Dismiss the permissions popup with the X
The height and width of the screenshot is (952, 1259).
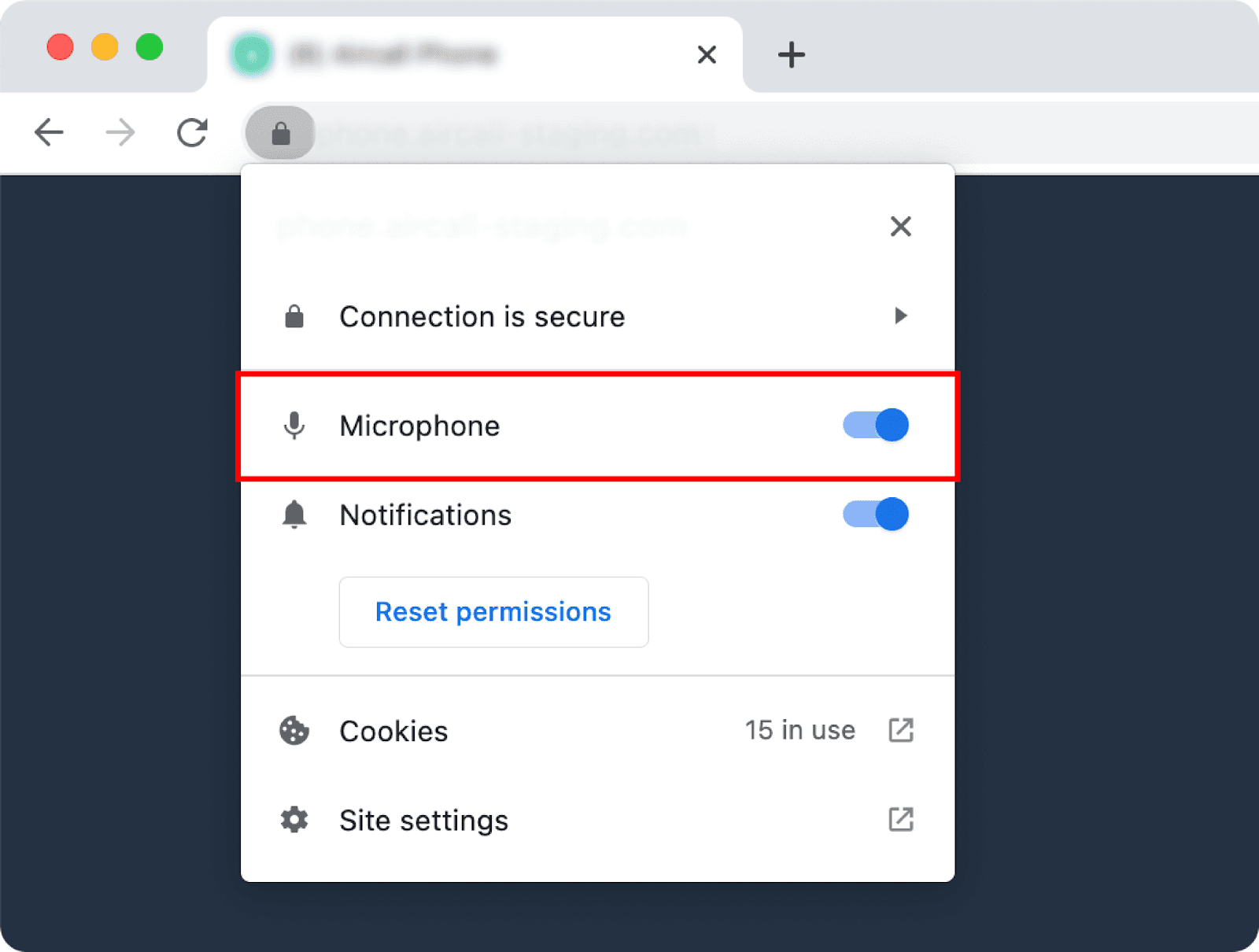click(x=901, y=227)
